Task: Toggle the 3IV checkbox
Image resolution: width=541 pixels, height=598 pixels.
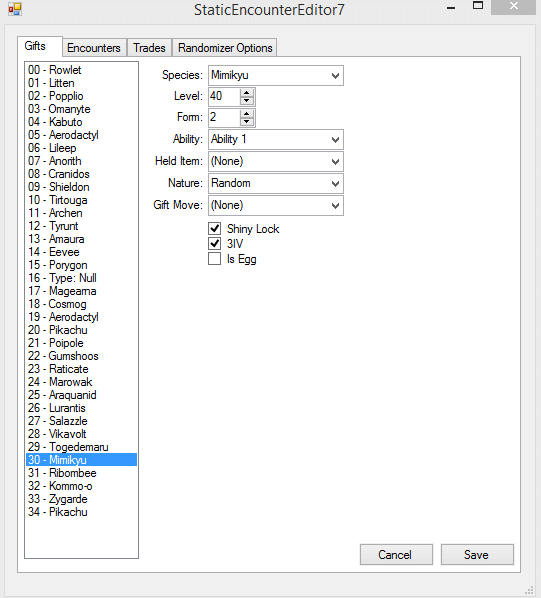Action: tap(215, 243)
